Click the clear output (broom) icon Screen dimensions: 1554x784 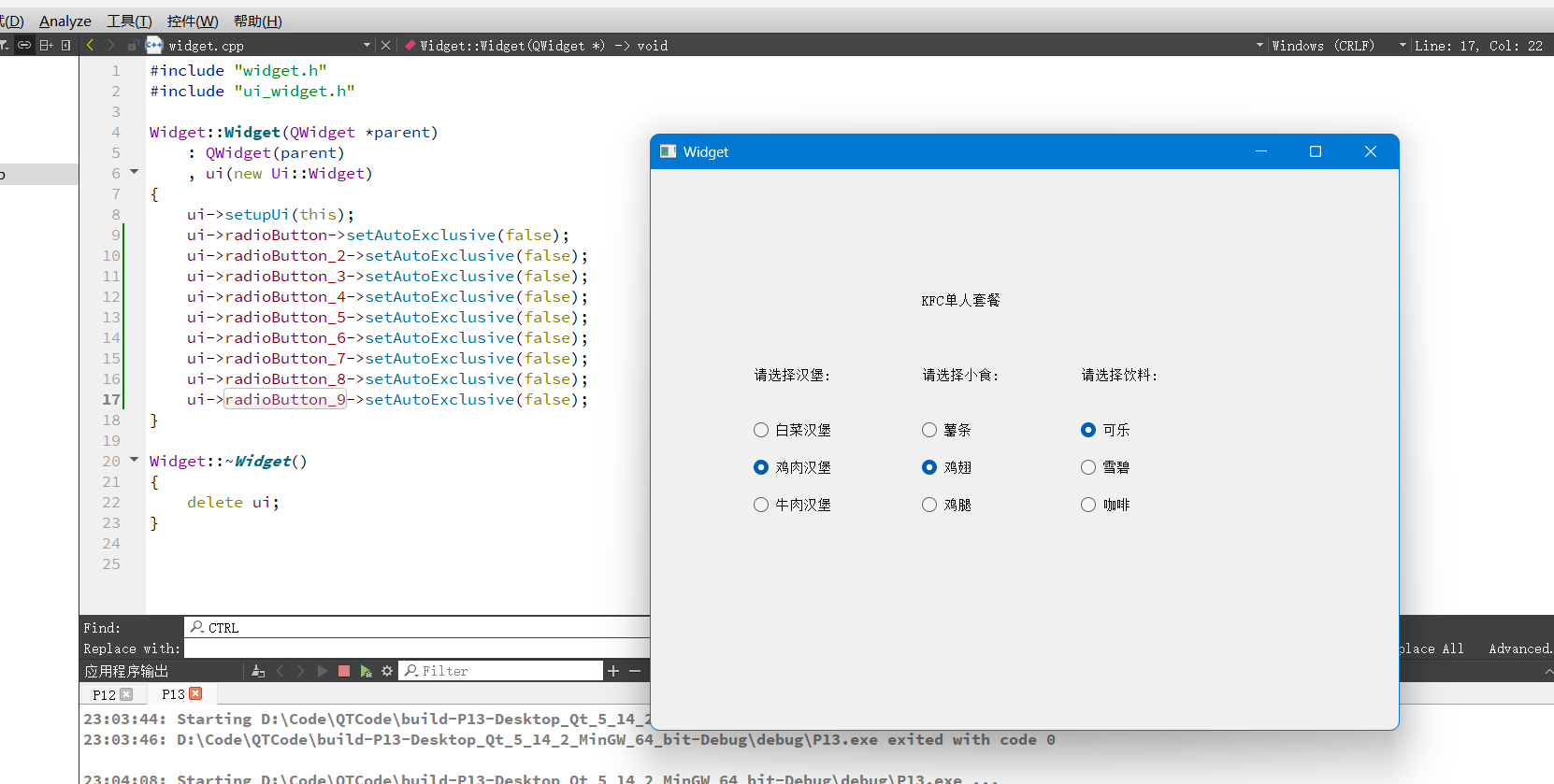[258, 671]
